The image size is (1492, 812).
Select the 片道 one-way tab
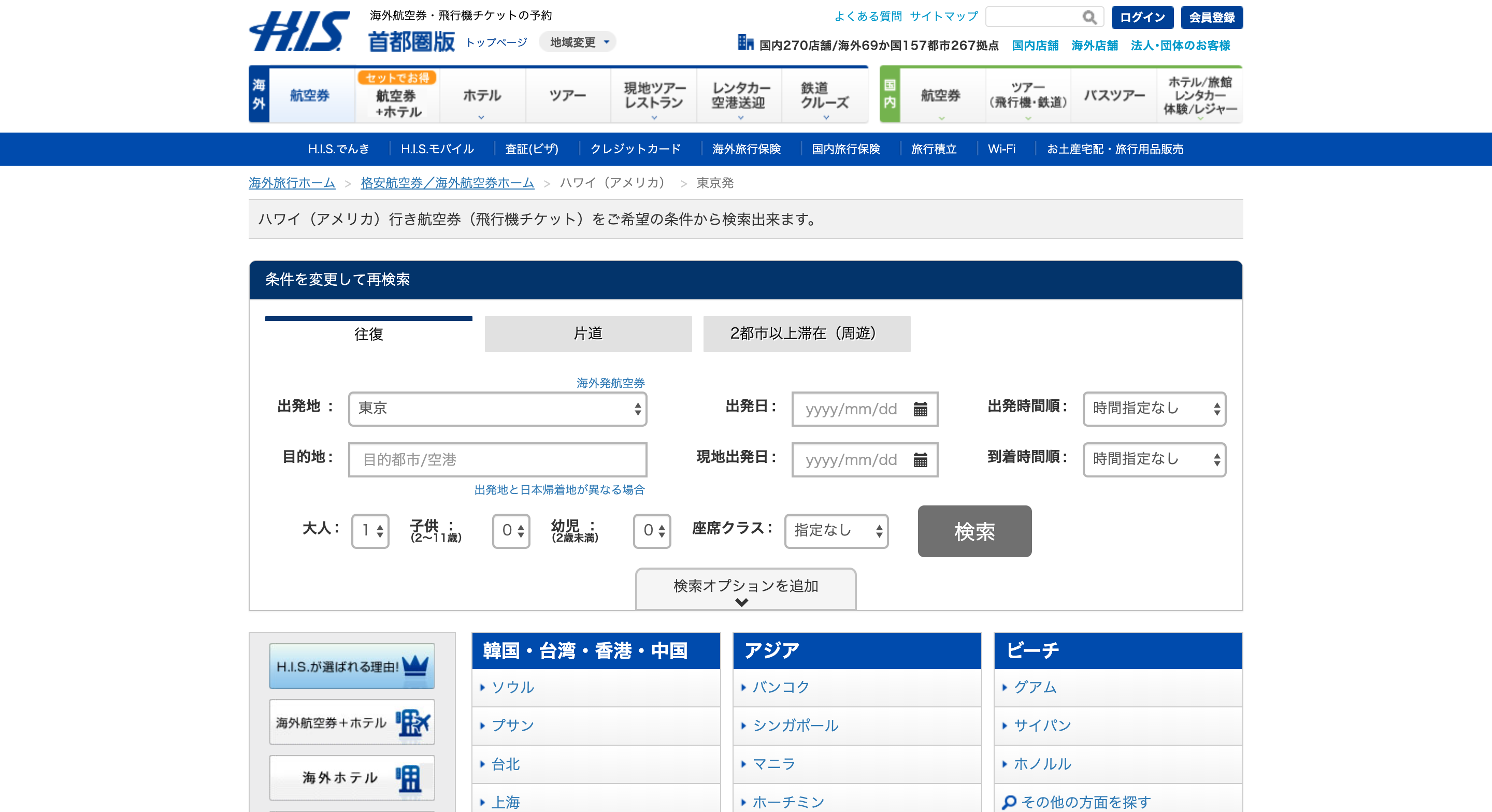(589, 334)
